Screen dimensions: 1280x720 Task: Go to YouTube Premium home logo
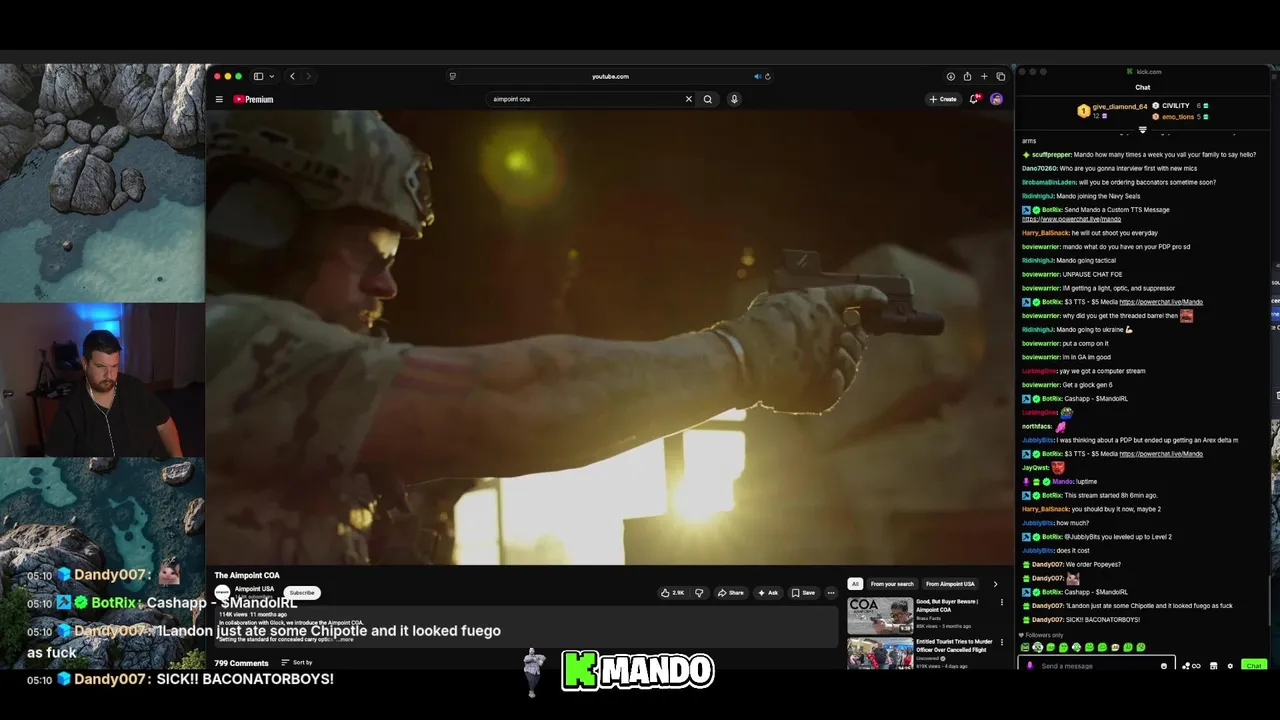coord(253,99)
